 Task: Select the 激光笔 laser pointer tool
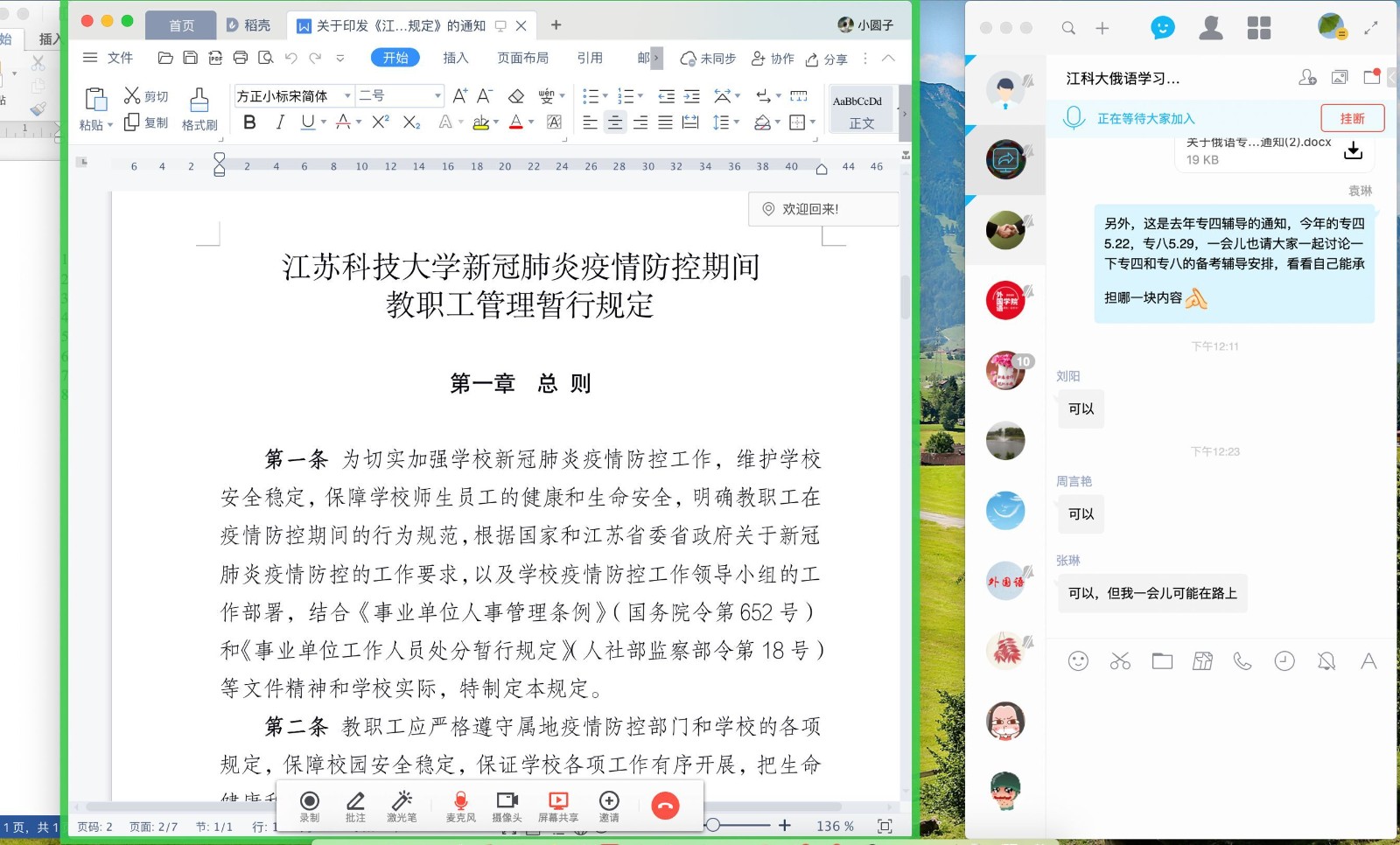[x=402, y=805]
